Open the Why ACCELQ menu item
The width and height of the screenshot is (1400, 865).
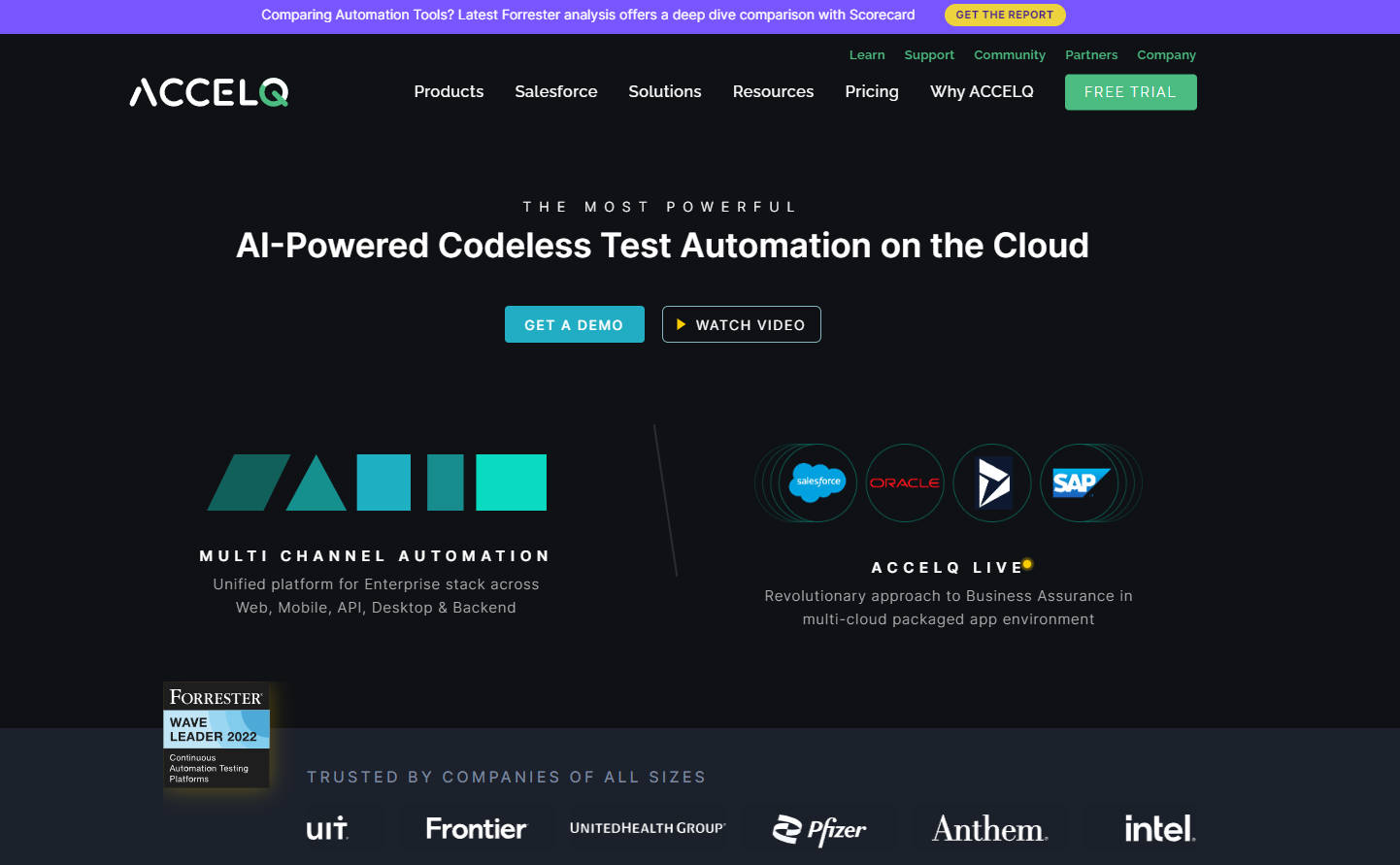click(x=982, y=91)
